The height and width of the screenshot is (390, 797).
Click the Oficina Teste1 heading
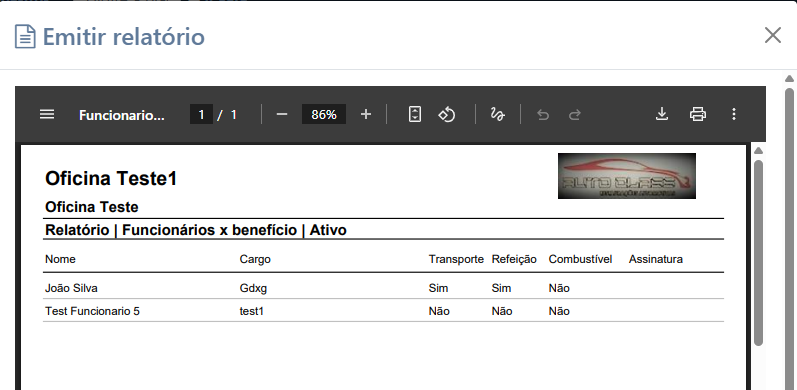point(111,178)
